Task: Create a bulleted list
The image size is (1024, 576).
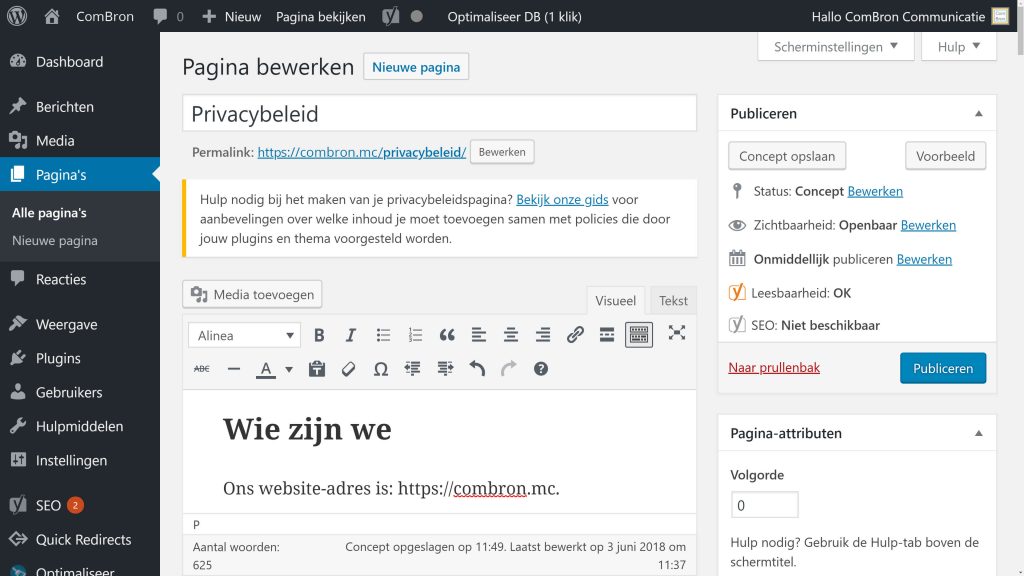Action: [x=383, y=335]
